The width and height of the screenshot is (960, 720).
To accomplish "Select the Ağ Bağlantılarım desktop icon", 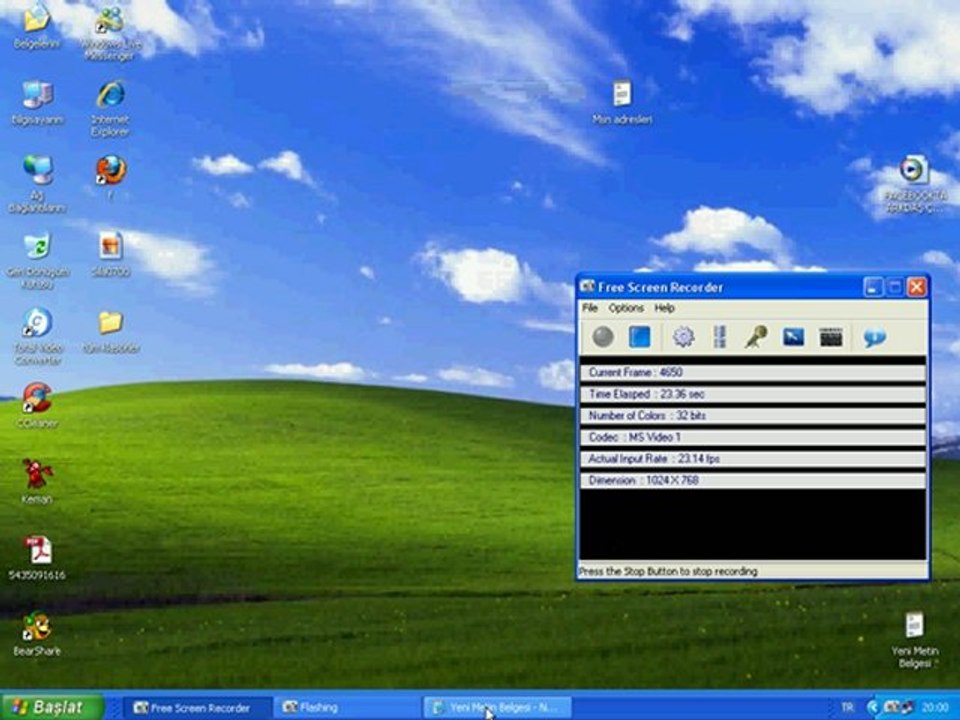I will coord(37,184).
